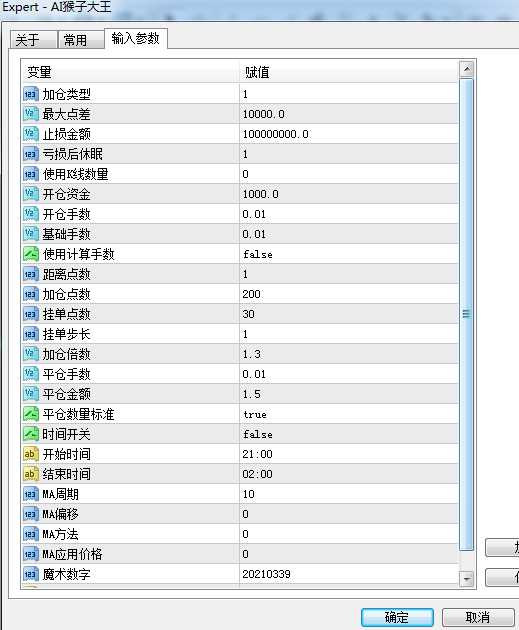Select the 加仓点数 value field 200
Screen dimensions: 519x630
click(348, 294)
